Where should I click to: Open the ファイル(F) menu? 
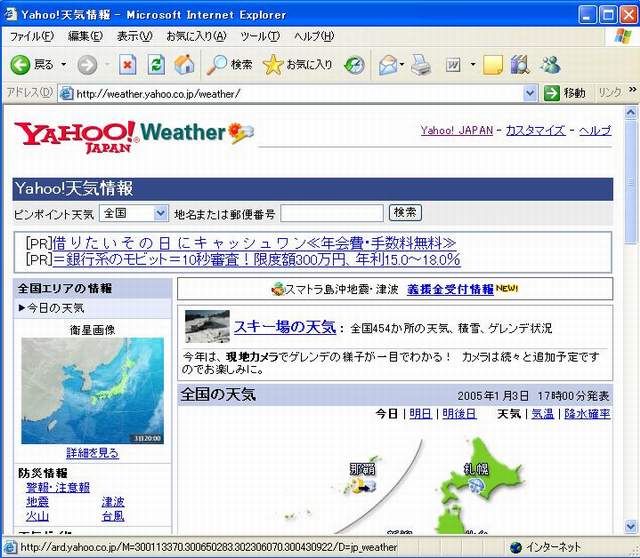click(32, 36)
